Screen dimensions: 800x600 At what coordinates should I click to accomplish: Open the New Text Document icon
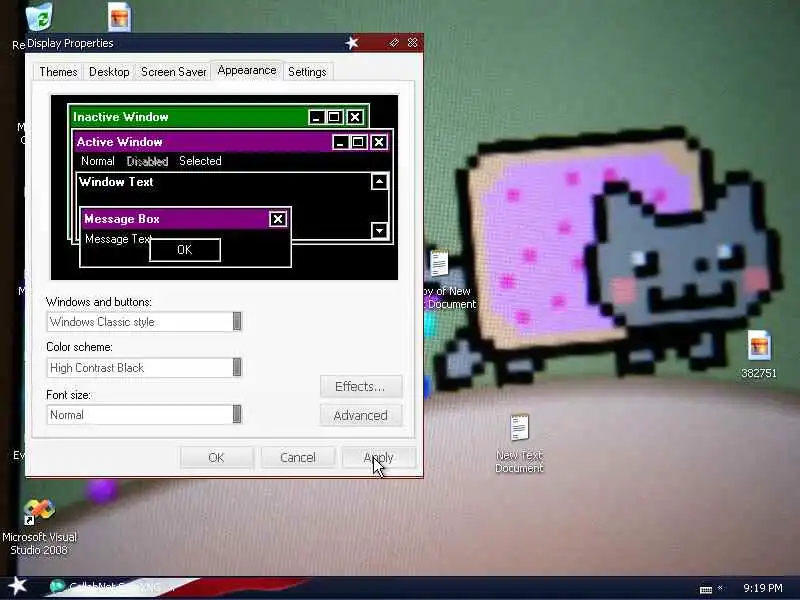519,443
